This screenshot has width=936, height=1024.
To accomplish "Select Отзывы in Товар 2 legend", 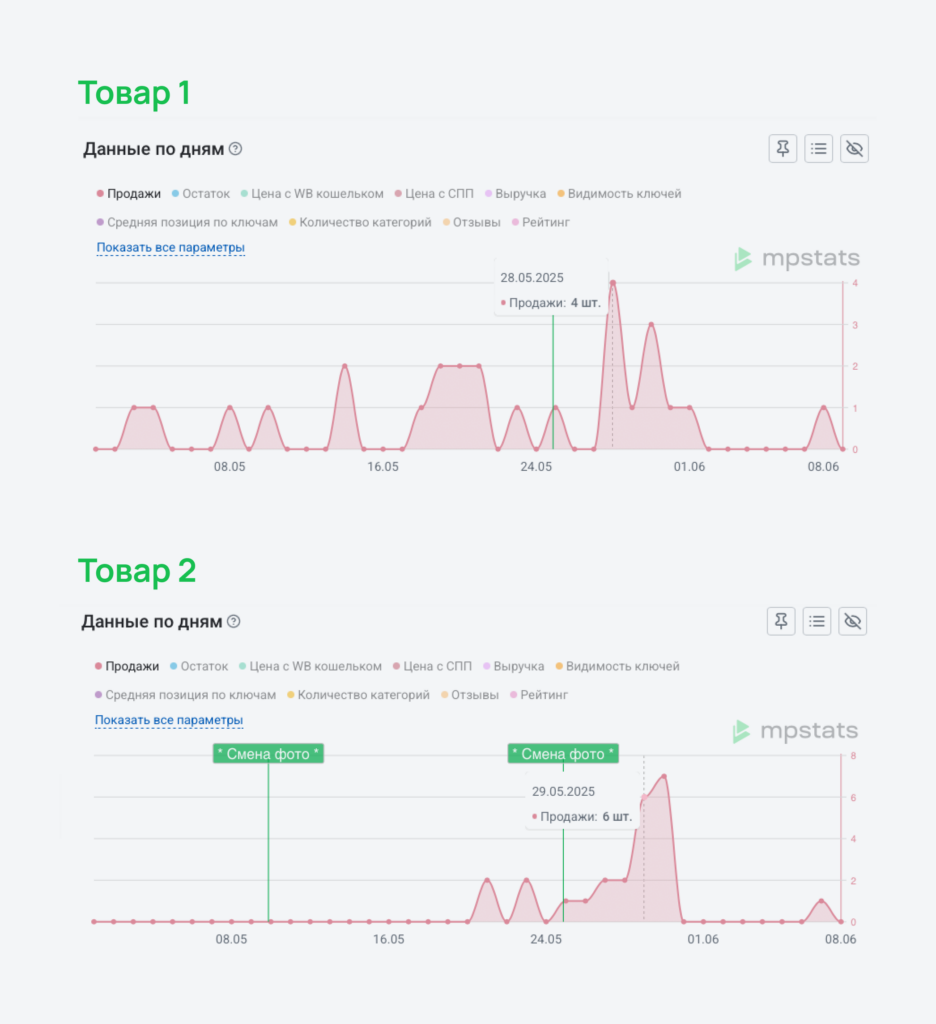I will [474, 694].
